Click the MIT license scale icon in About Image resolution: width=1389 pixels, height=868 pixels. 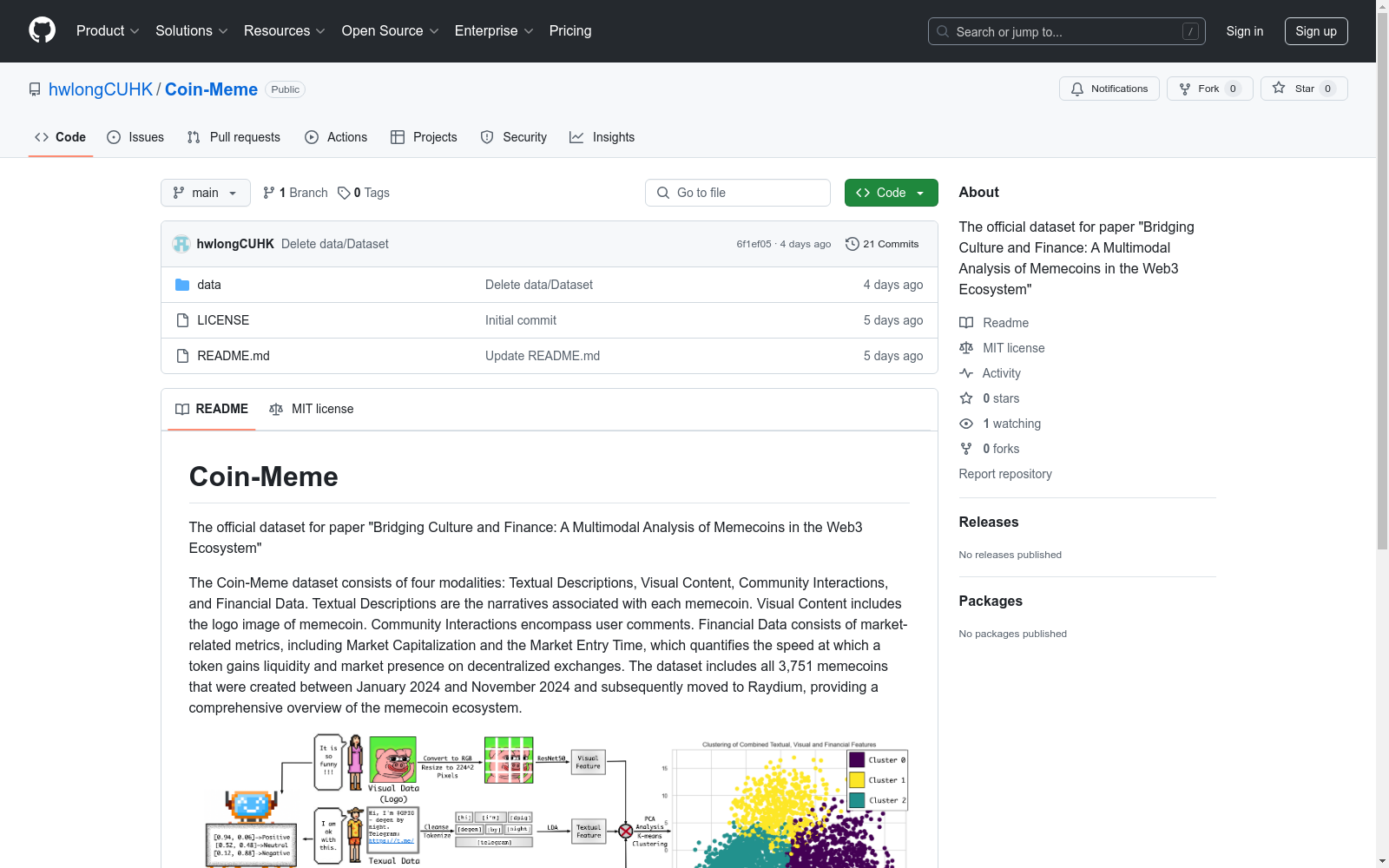point(966,348)
